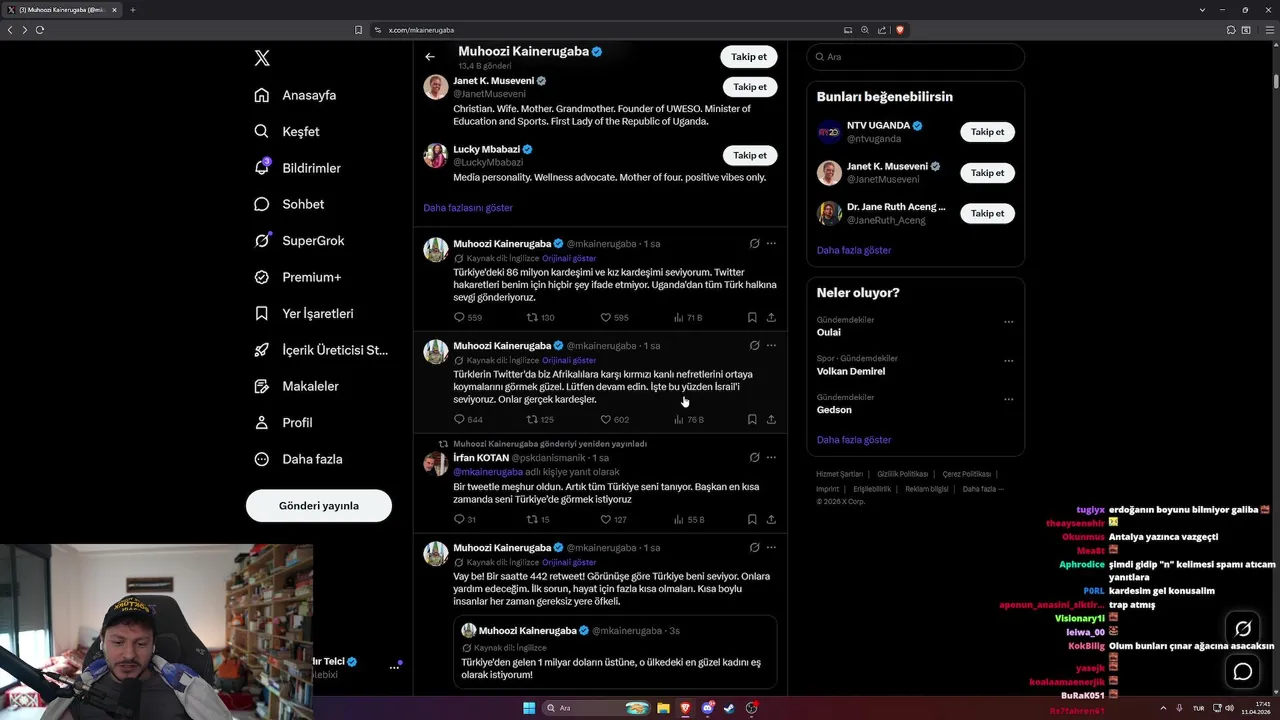Open Windows Start menu
Screen dimensions: 1280x720
tap(528, 708)
